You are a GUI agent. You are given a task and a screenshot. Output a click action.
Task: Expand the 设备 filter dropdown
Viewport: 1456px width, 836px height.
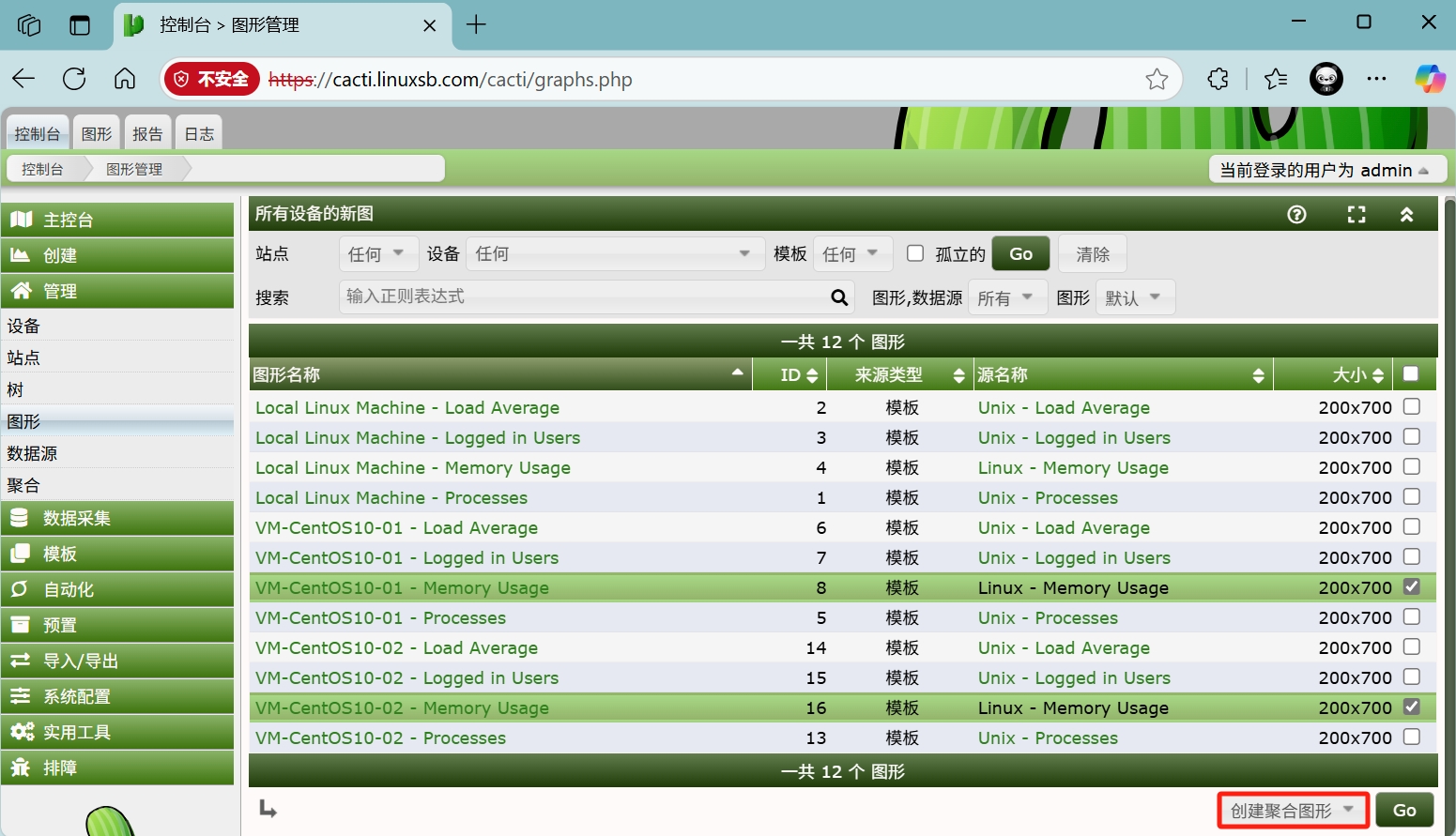(614, 254)
